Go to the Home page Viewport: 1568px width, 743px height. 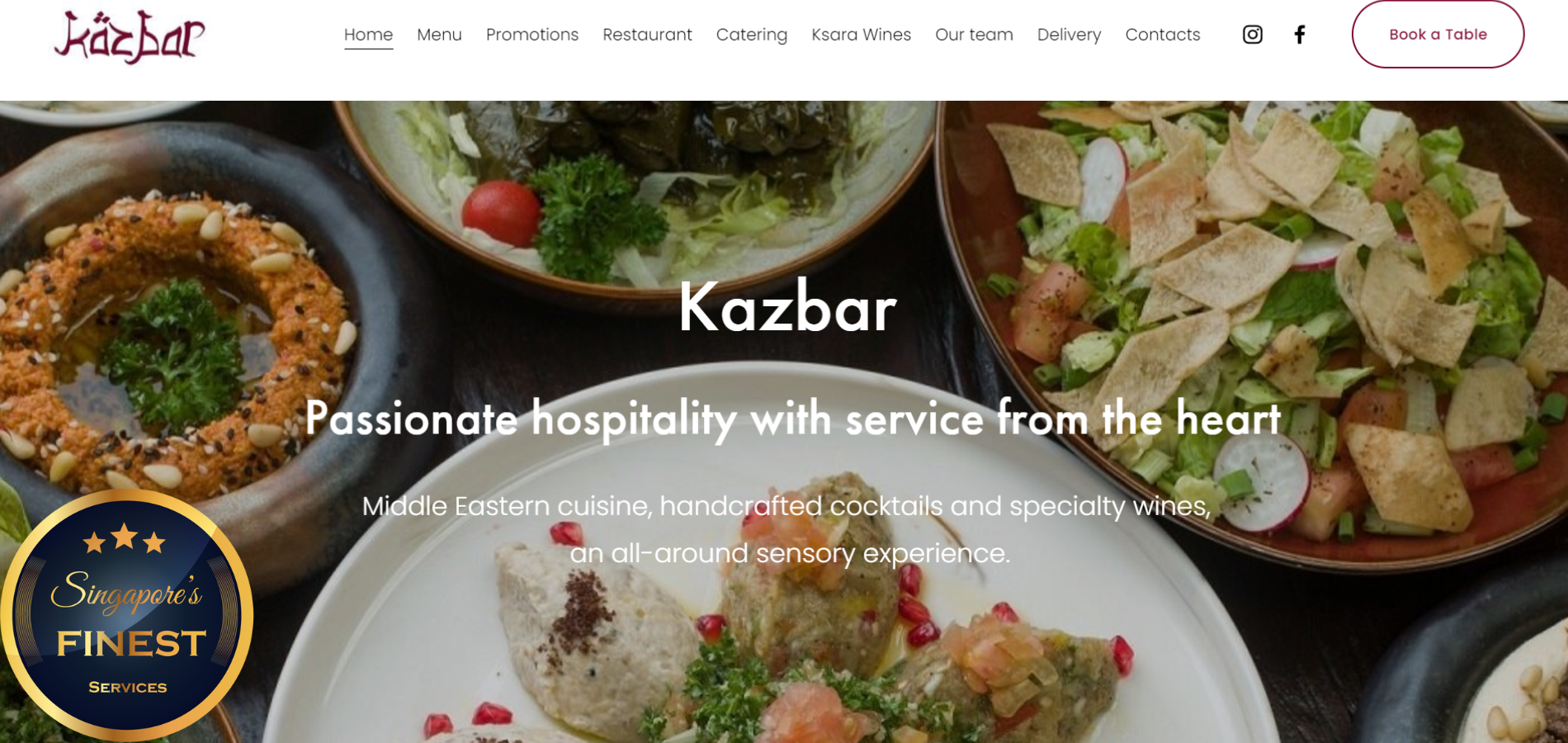pos(368,35)
